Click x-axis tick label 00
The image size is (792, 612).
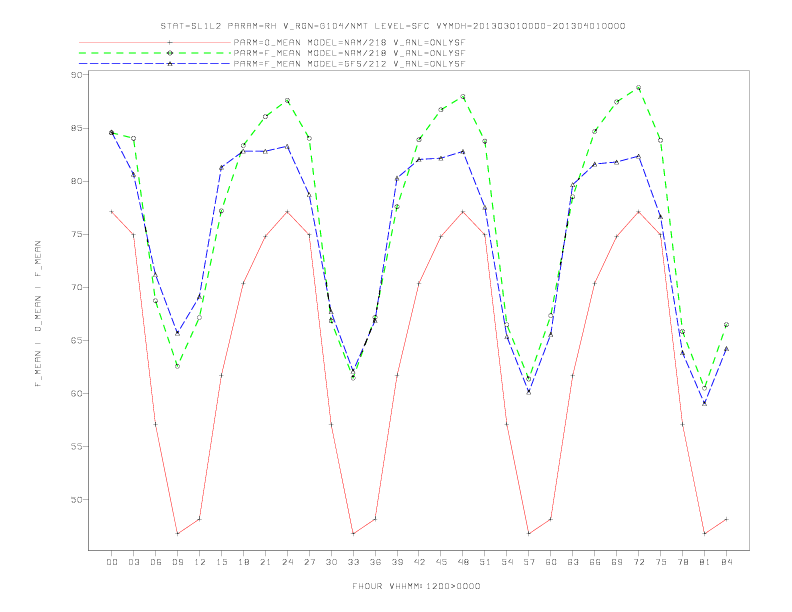point(112,562)
